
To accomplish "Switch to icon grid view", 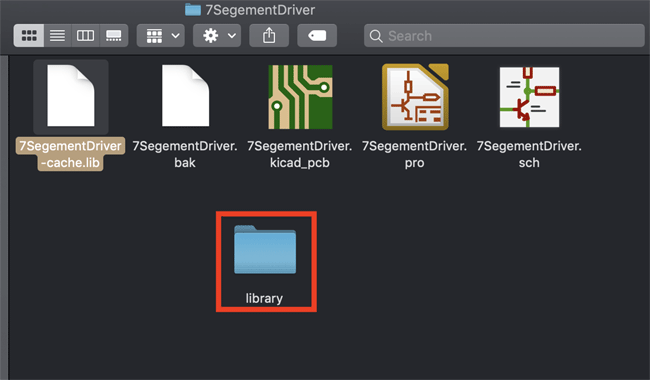I will (29, 36).
